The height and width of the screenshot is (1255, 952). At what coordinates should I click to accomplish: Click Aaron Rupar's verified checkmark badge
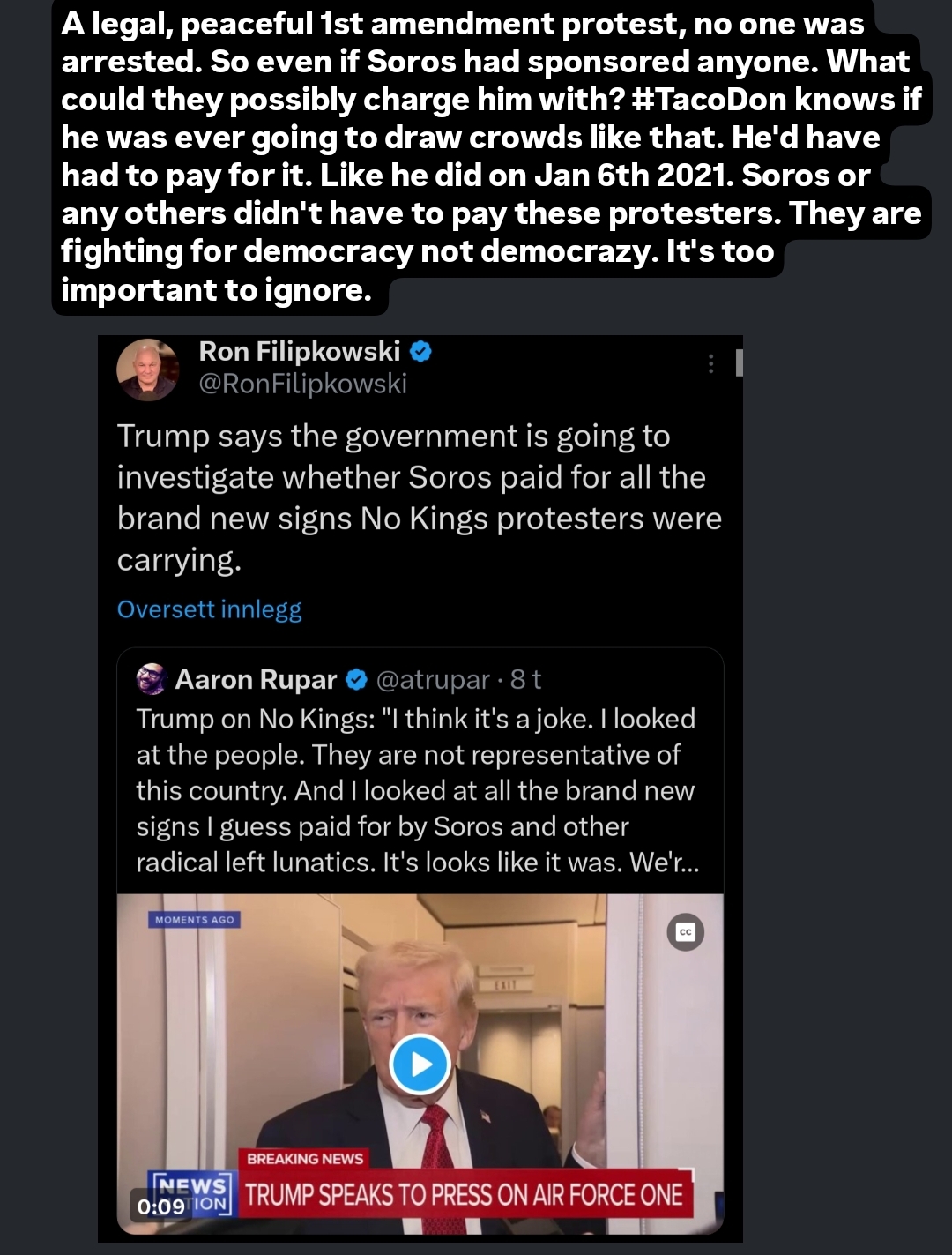pyautogui.click(x=356, y=679)
